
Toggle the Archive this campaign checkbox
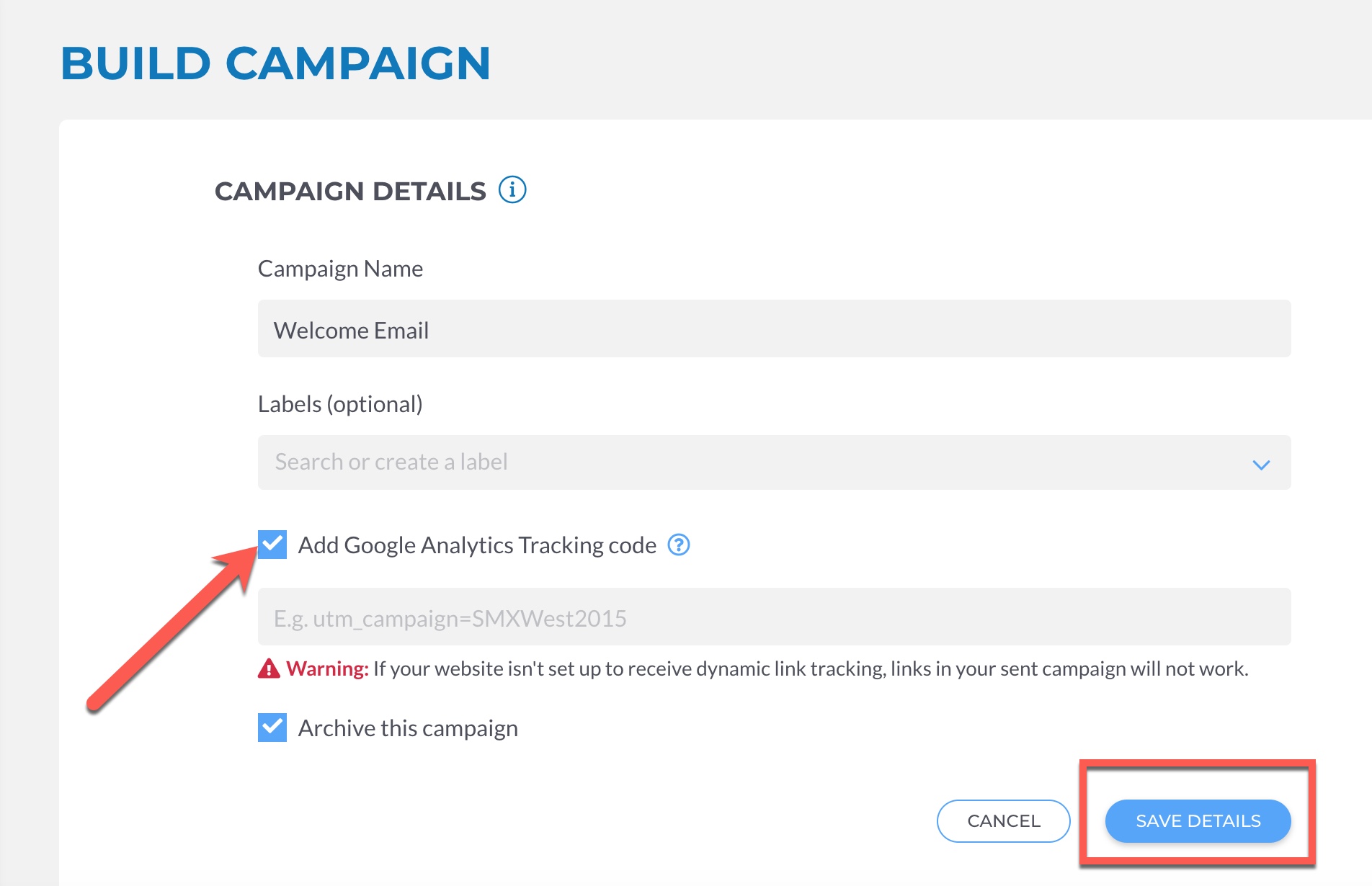[272, 728]
